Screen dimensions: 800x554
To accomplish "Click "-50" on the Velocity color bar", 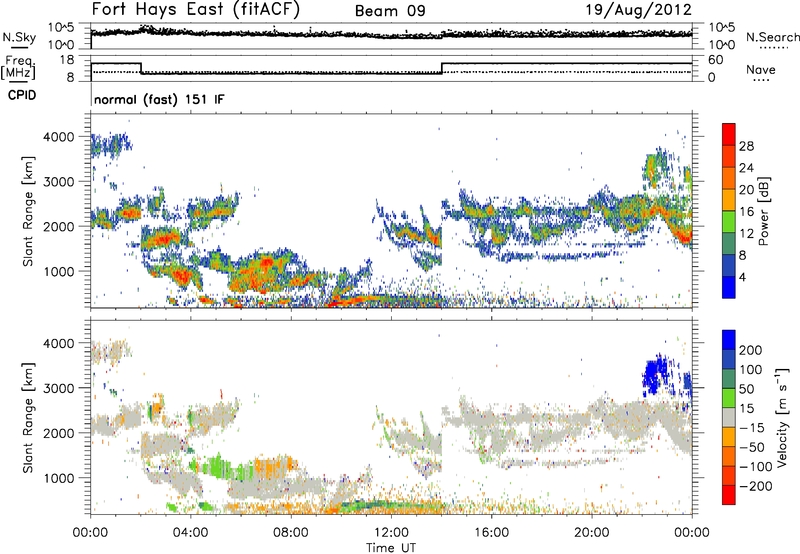I will click(x=752, y=447).
